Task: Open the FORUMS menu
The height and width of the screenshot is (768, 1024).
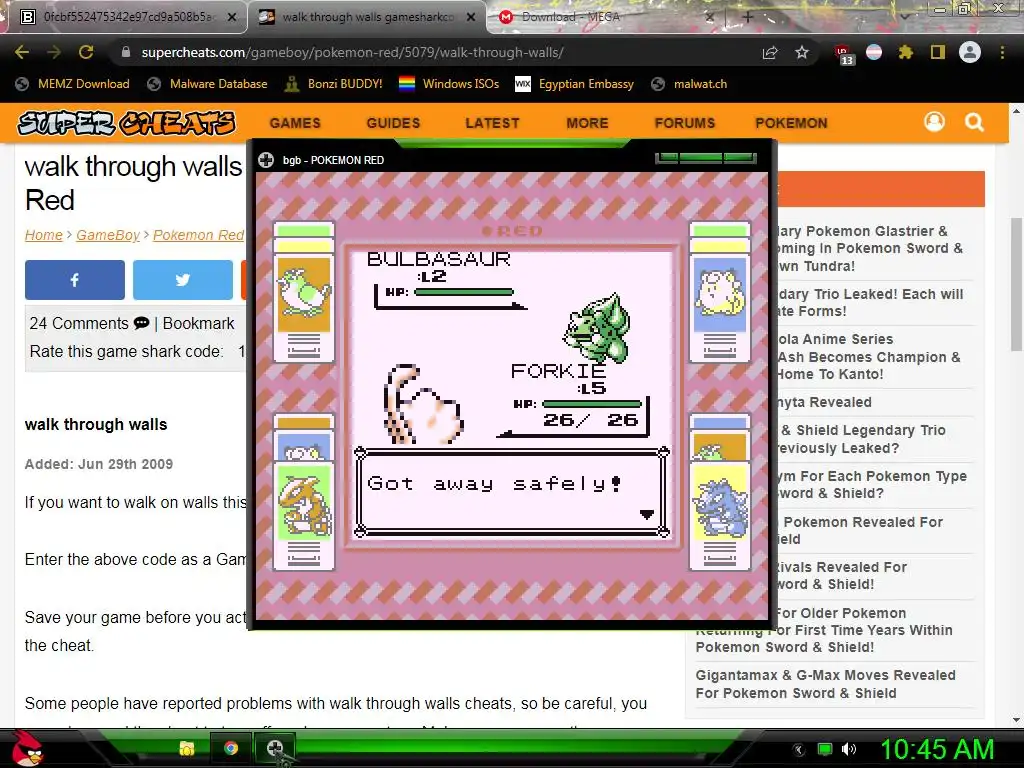Action: [685, 123]
